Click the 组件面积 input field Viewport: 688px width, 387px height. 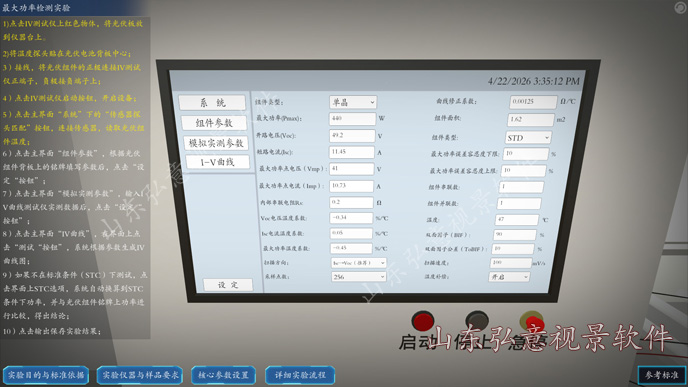point(531,119)
